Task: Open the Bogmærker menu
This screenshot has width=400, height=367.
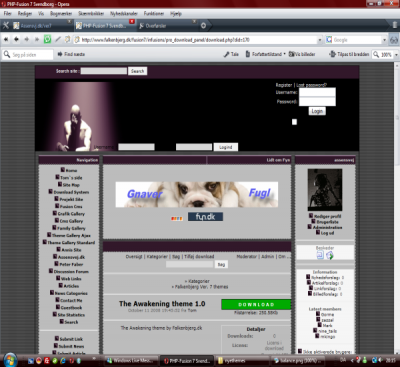Action: point(61,14)
